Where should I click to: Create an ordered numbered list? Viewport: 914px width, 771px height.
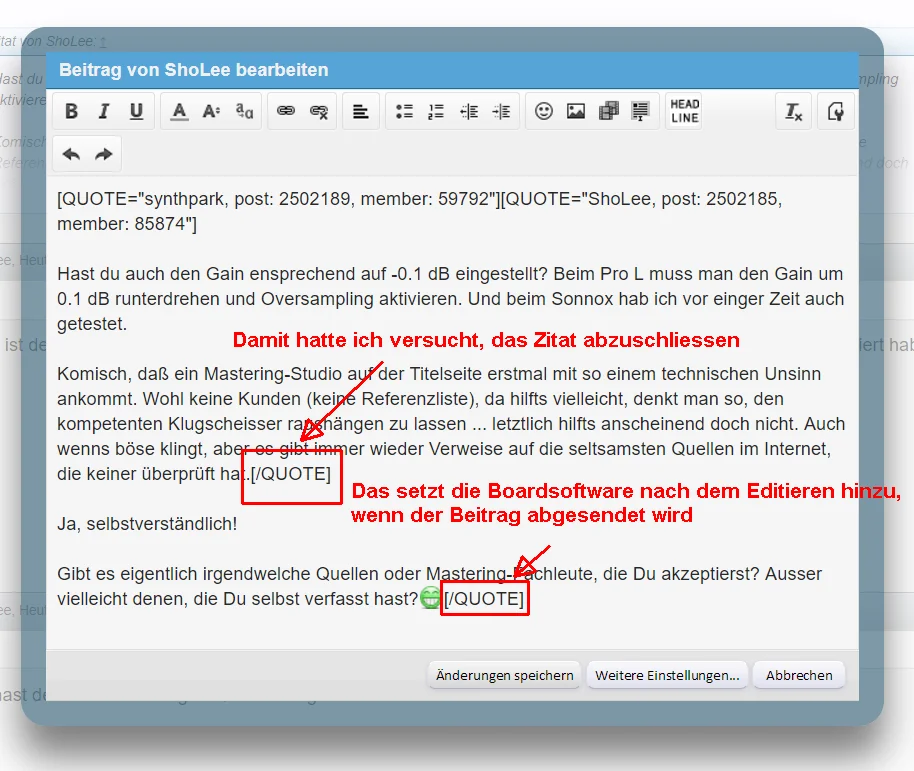[436, 111]
